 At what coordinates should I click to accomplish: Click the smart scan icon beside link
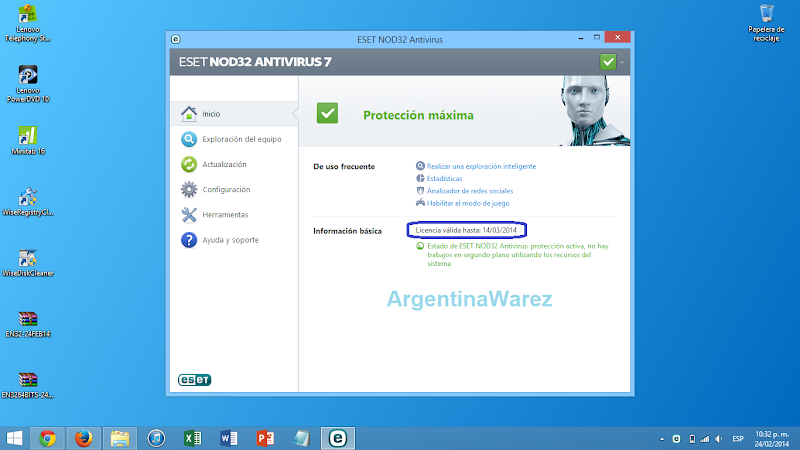click(x=420, y=166)
